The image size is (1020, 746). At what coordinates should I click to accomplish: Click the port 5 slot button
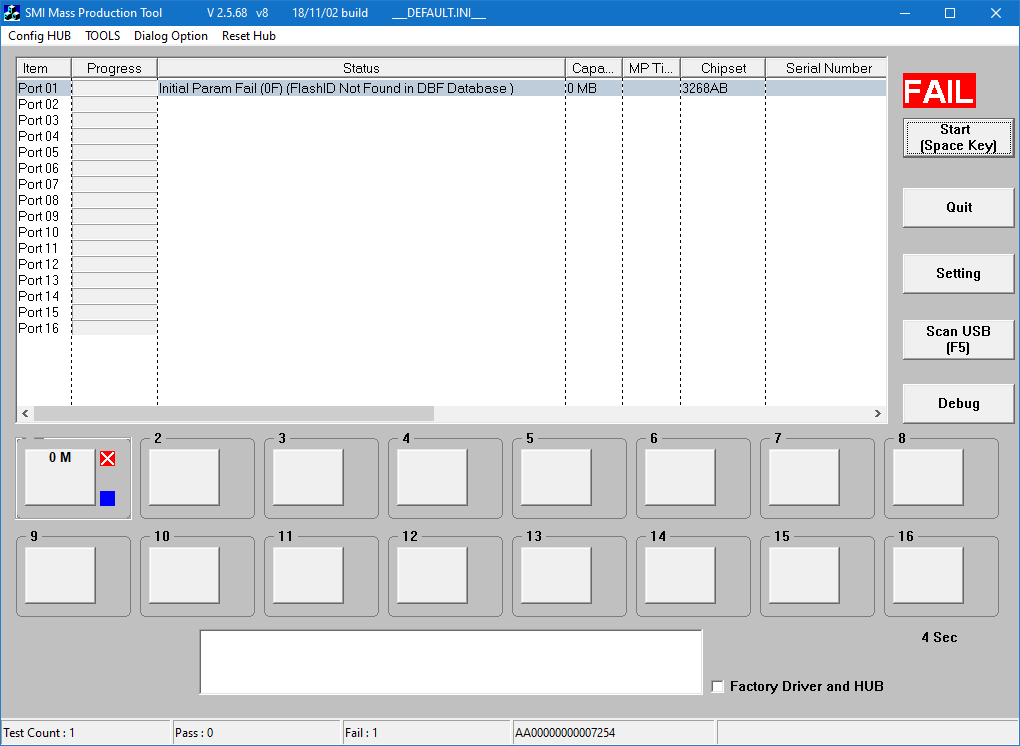tap(556, 477)
